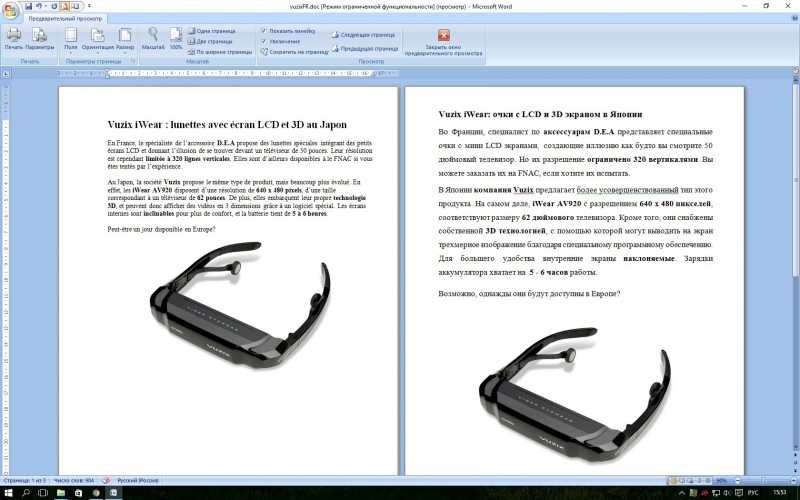Open the round Office button menu
This screenshot has width=800, height=500.
point(10,10)
